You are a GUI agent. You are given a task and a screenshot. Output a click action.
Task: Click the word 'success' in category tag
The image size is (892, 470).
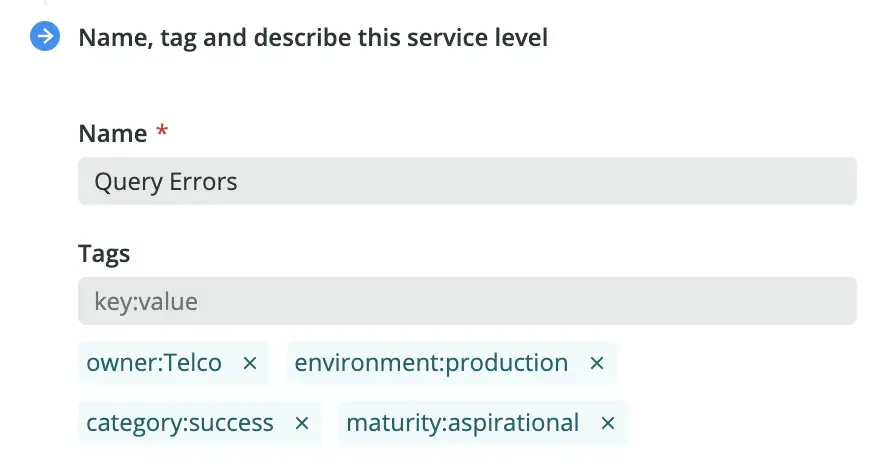coord(230,423)
